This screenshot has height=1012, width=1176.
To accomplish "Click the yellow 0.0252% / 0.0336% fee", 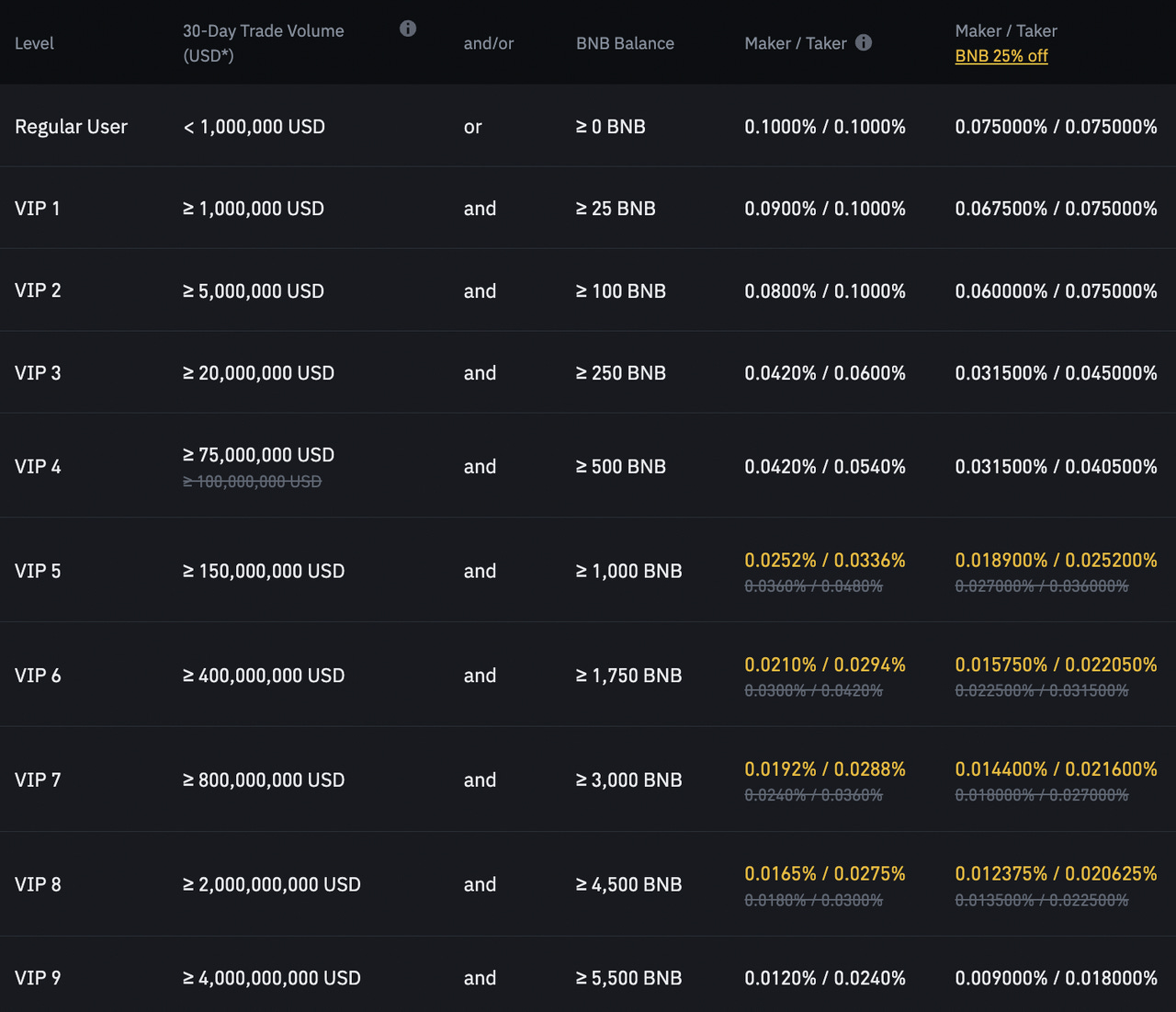I will pyautogui.click(x=825, y=560).
